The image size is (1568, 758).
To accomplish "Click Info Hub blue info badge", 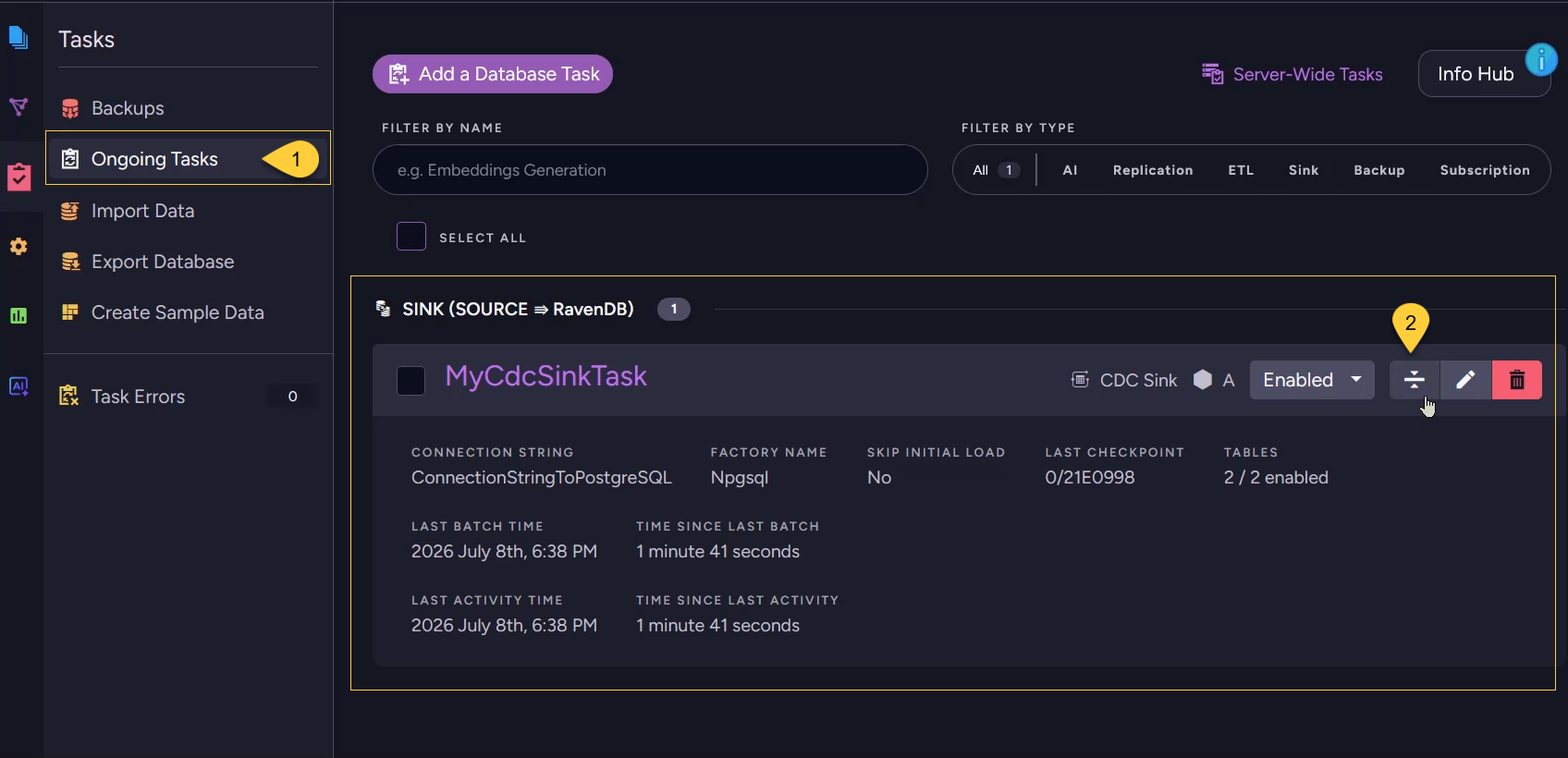I will click(1541, 60).
